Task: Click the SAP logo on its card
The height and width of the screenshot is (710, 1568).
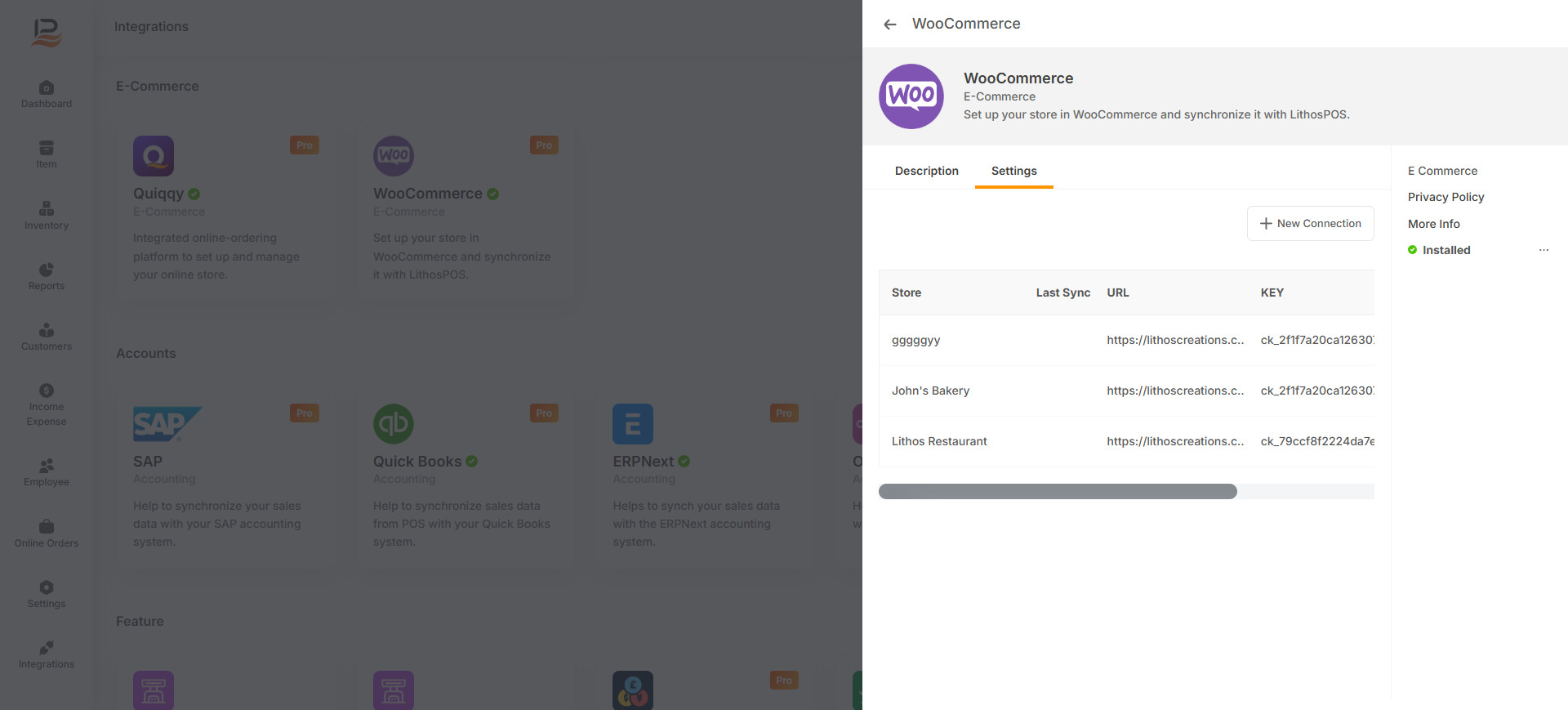Action: pos(167,424)
